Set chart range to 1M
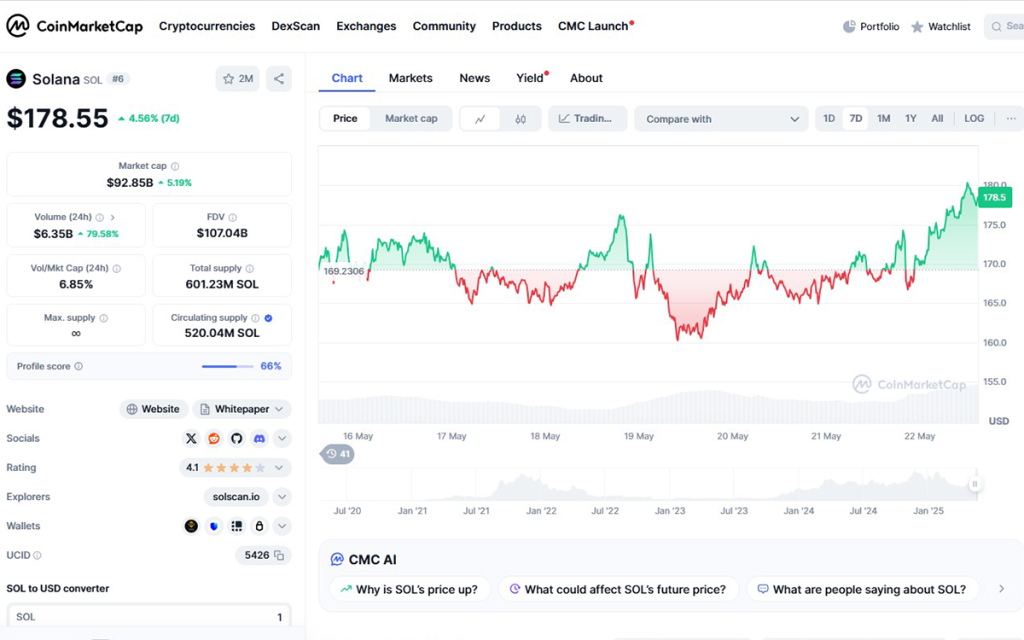1024x640 pixels. [x=884, y=118]
